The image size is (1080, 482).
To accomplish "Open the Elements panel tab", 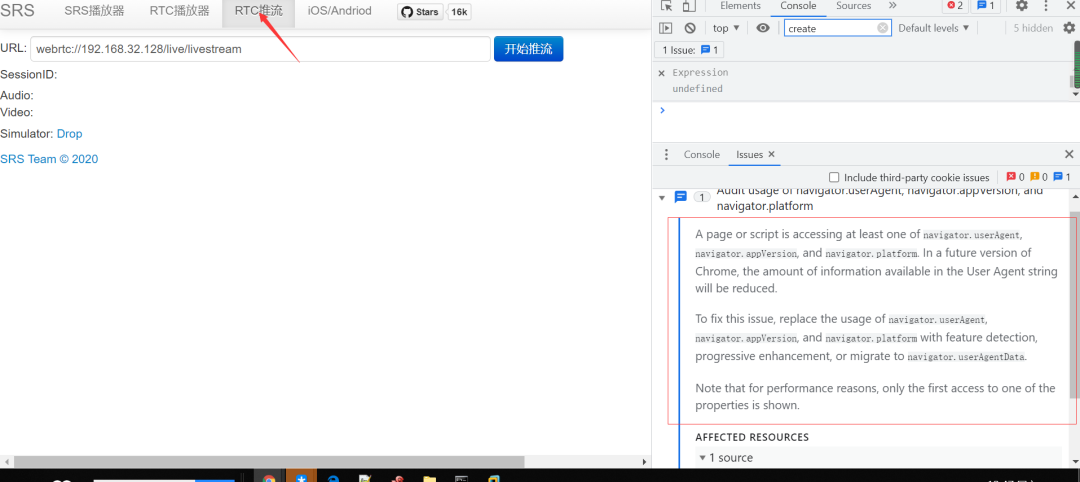I will (x=740, y=6).
